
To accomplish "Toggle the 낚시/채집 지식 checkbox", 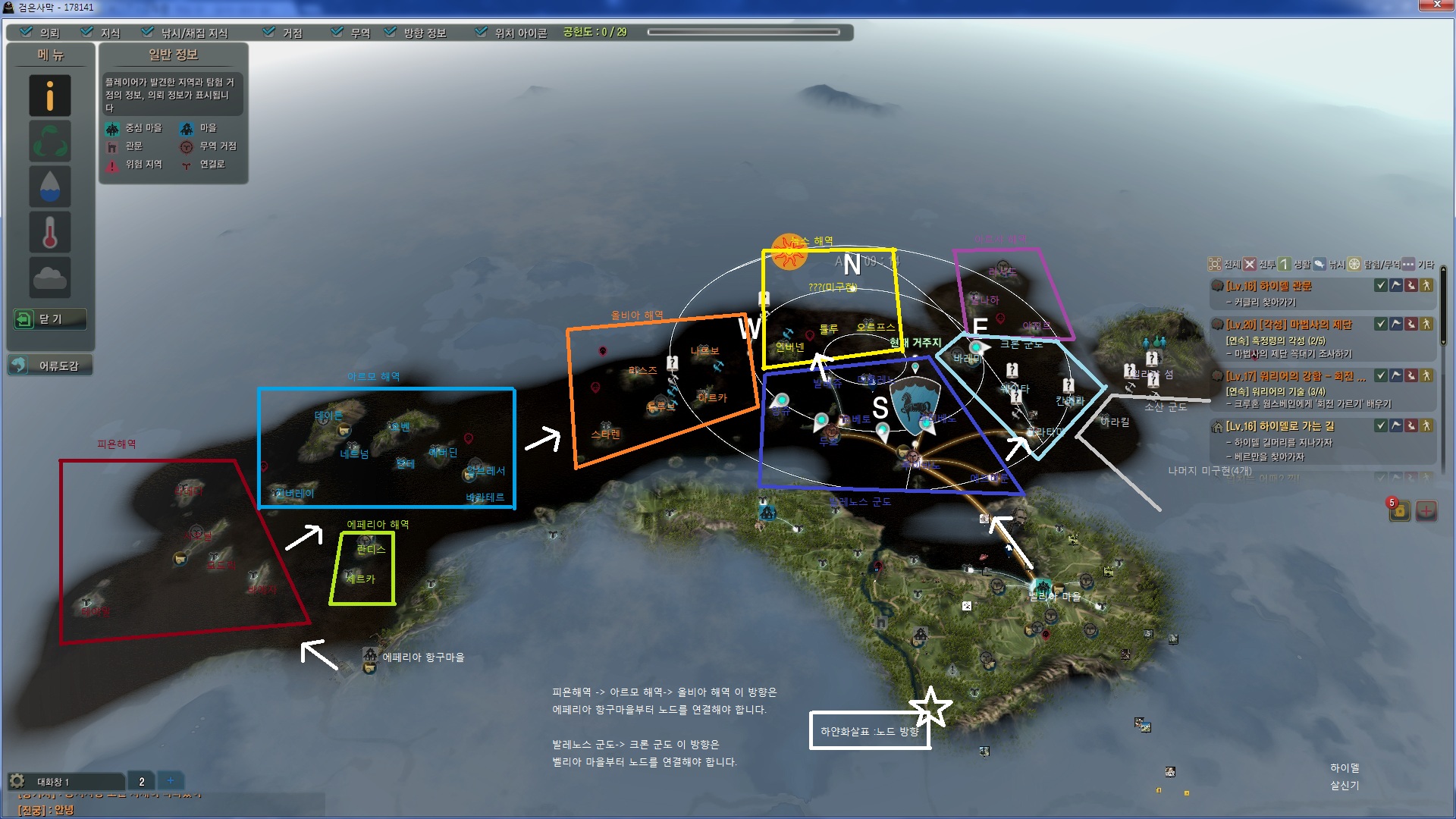I will [x=147, y=32].
